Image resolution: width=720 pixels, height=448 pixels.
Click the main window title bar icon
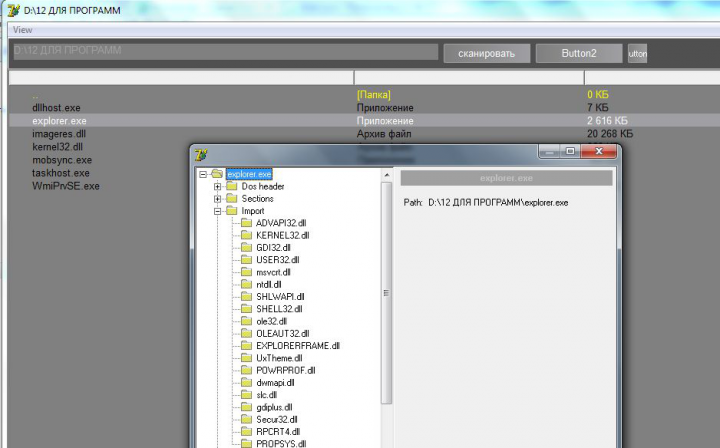[13, 10]
